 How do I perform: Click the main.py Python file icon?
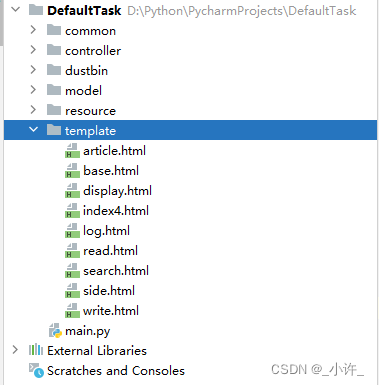click(x=55, y=331)
